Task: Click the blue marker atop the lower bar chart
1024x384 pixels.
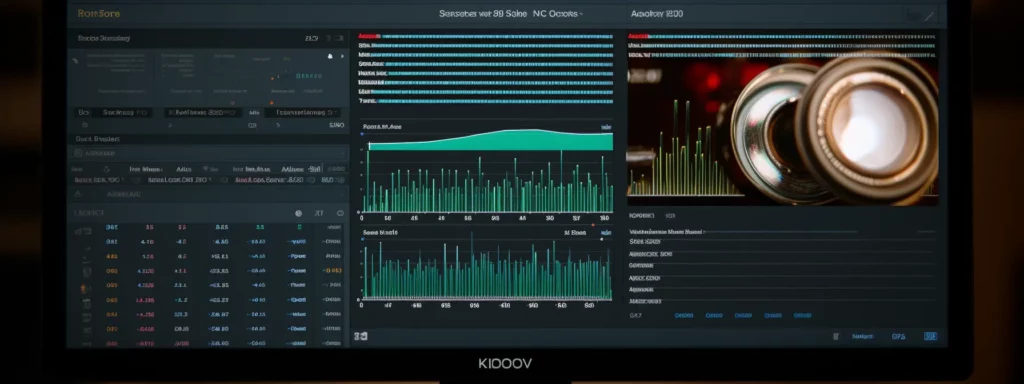Action: click(361, 240)
